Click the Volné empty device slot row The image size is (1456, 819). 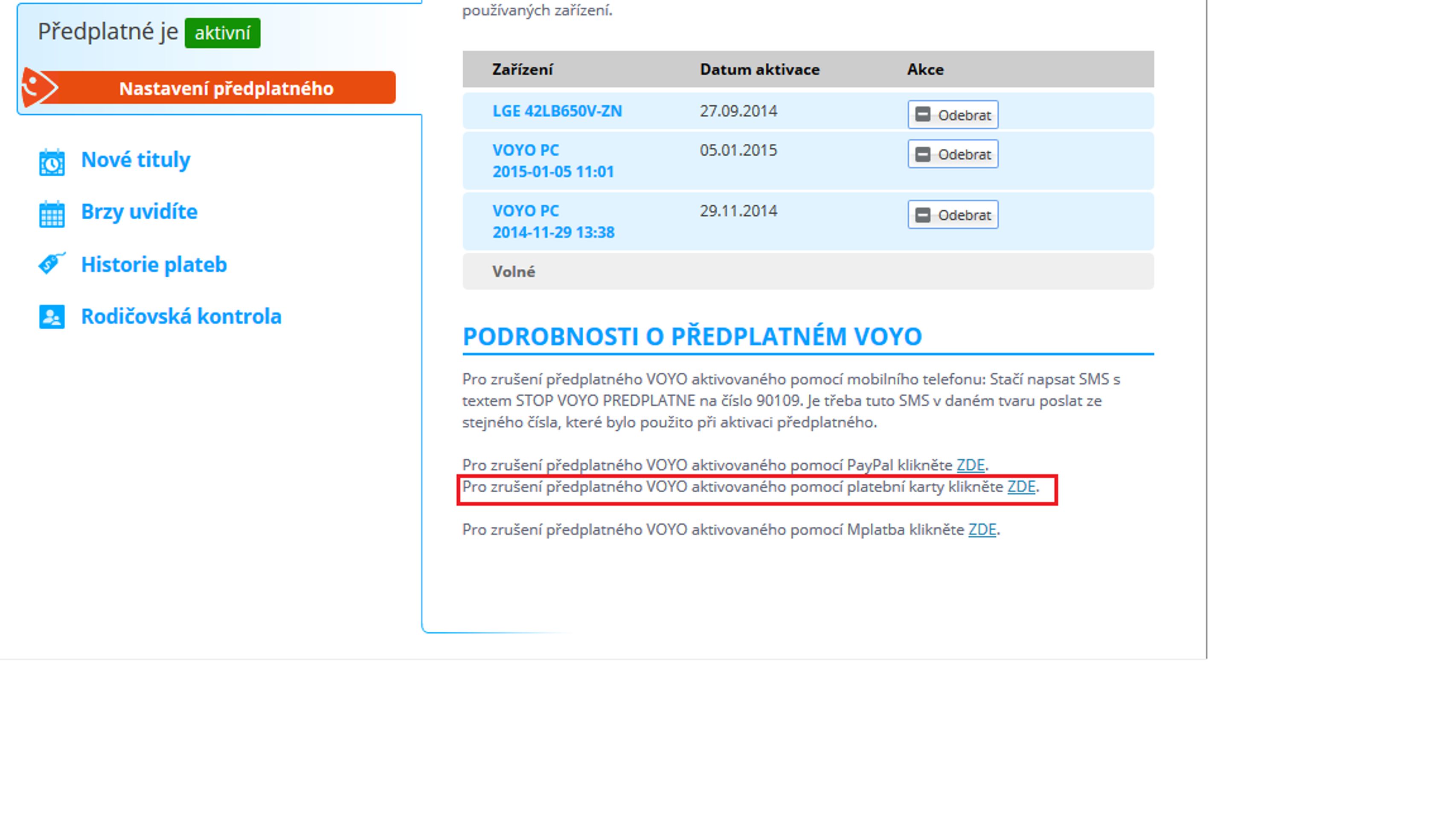pyautogui.click(x=808, y=272)
